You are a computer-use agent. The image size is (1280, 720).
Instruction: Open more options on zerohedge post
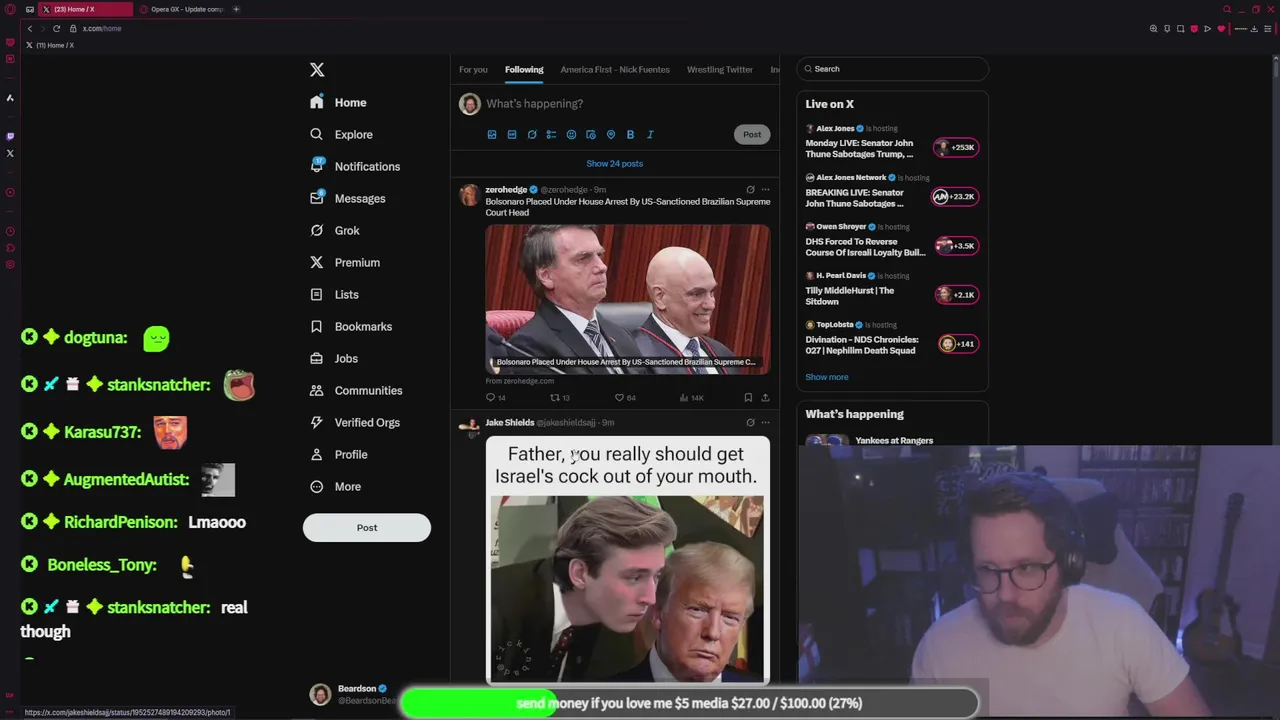pyautogui.click(x=766, y=189)
